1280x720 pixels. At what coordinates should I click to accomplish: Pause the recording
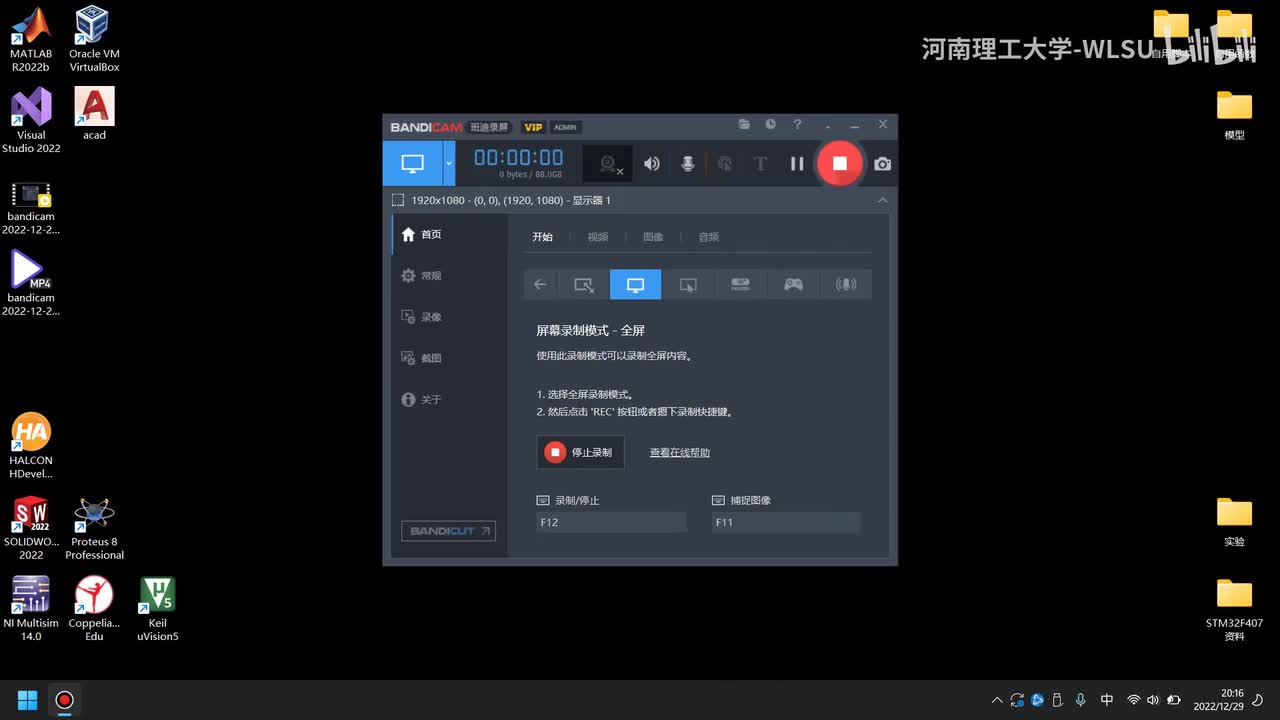coord(797,164)
